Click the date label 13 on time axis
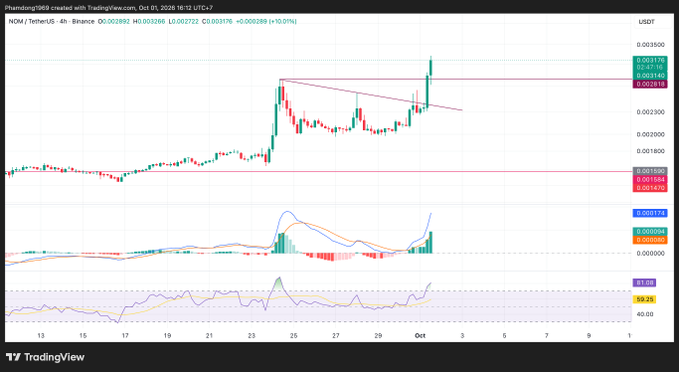Screen dimensions: 679x372 (41, 336)
